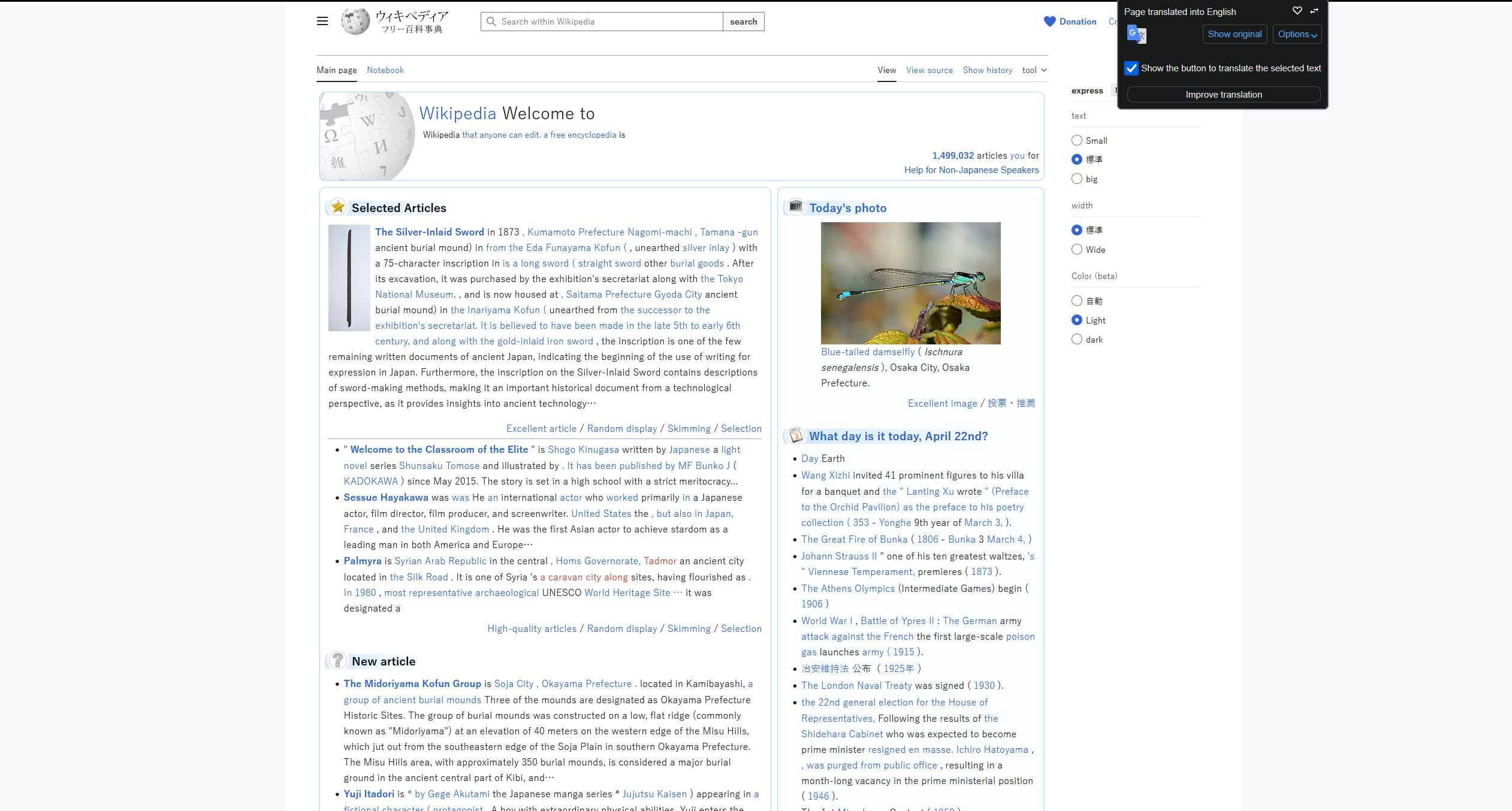Click the Japanese Wikipedia wordmark text
1512x811 pixels.
pos(412,21)
